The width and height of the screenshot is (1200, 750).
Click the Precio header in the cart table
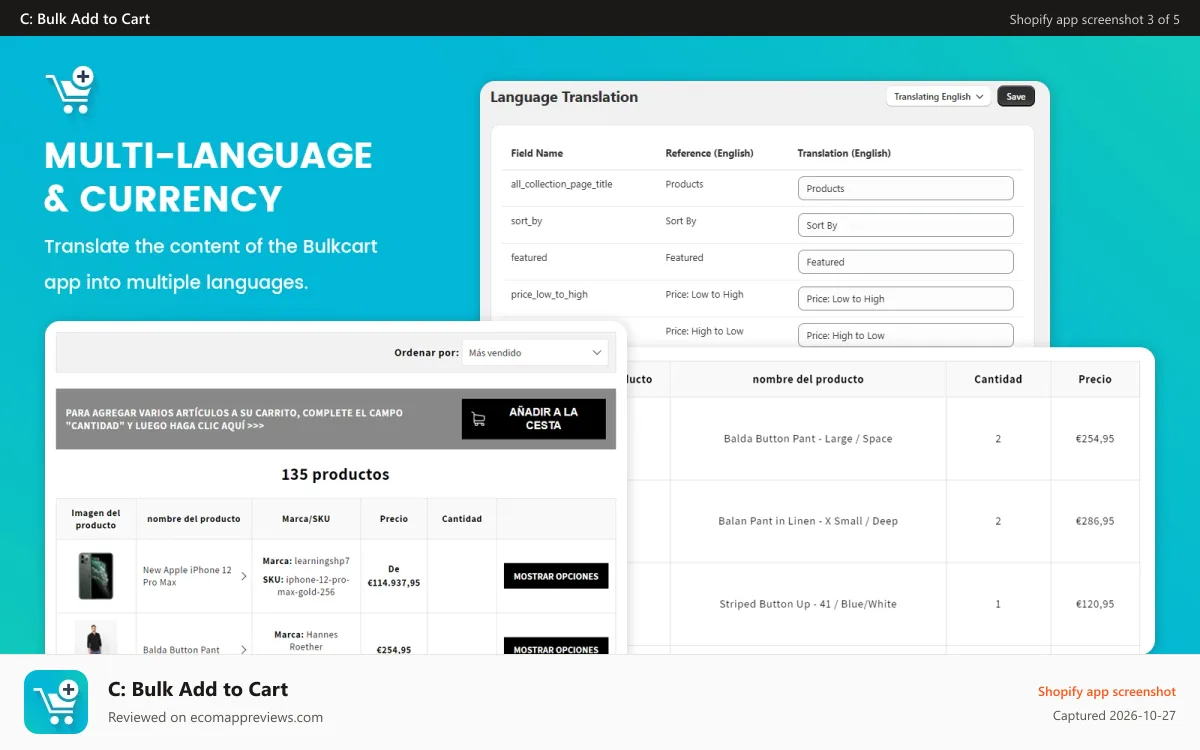1095,379
